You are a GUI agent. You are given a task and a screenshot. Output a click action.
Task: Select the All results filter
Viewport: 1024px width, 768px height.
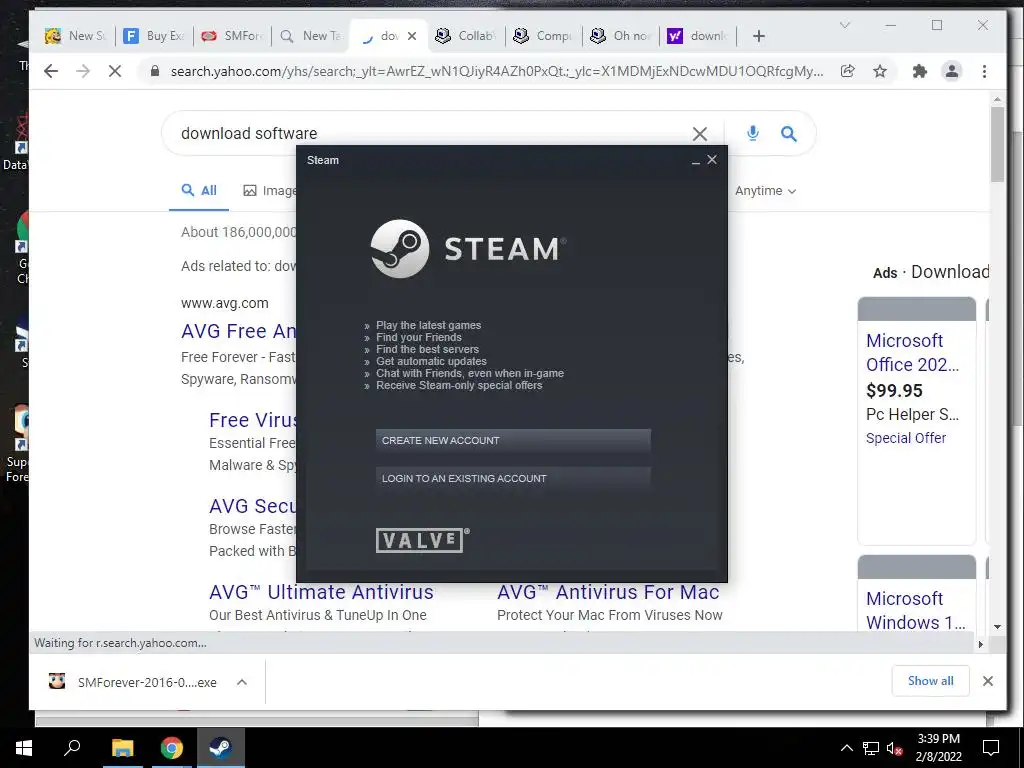point(199,191)
